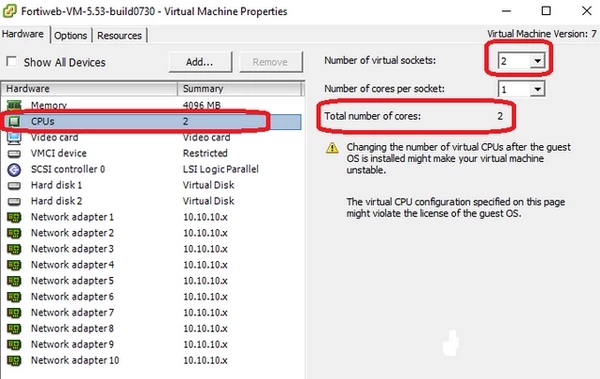Select Network adapter 3 label

tap(72, 249)
